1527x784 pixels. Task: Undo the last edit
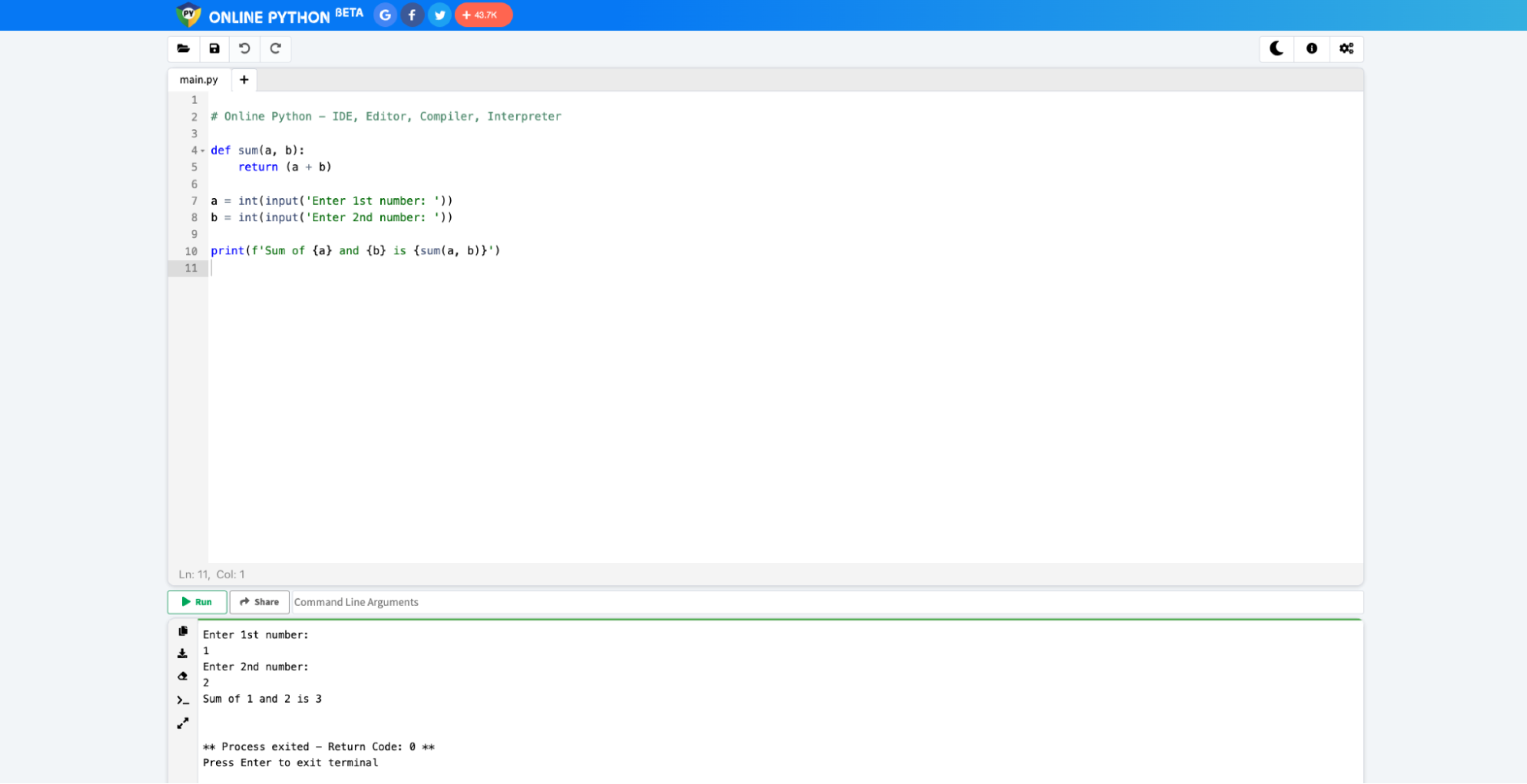245,49
